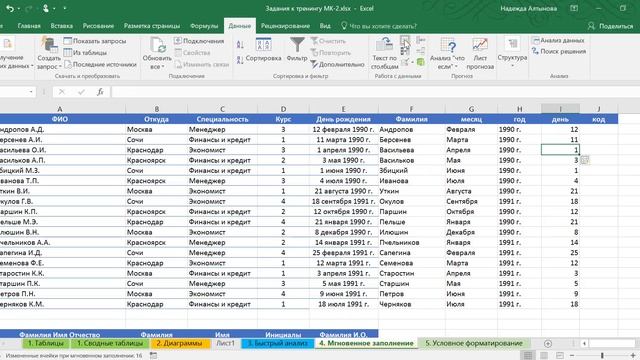The height and width of the screenshot is (360, 640).
Task: Select cell 'Васильева' in Фамилия column
Action: (x=411, y=150)
